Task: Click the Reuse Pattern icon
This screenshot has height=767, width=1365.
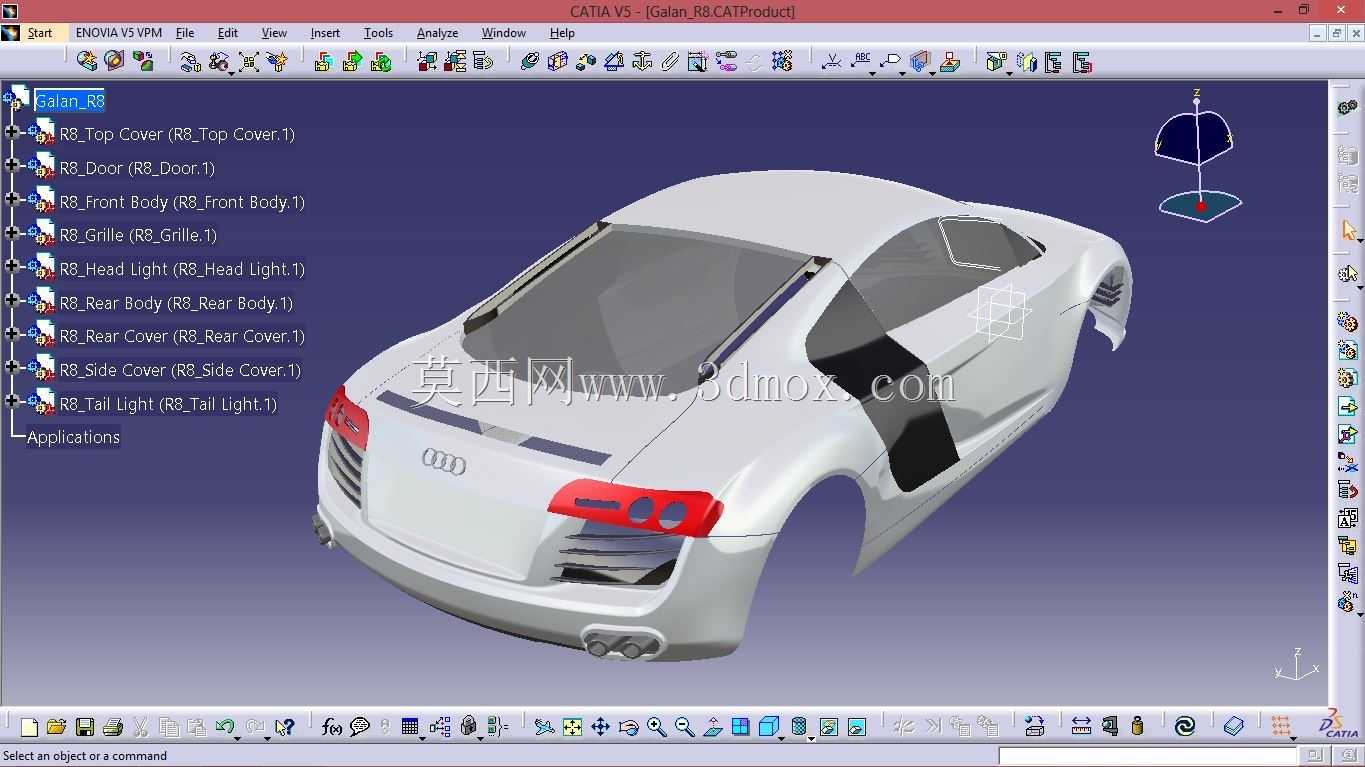Action: pos(782,62)
